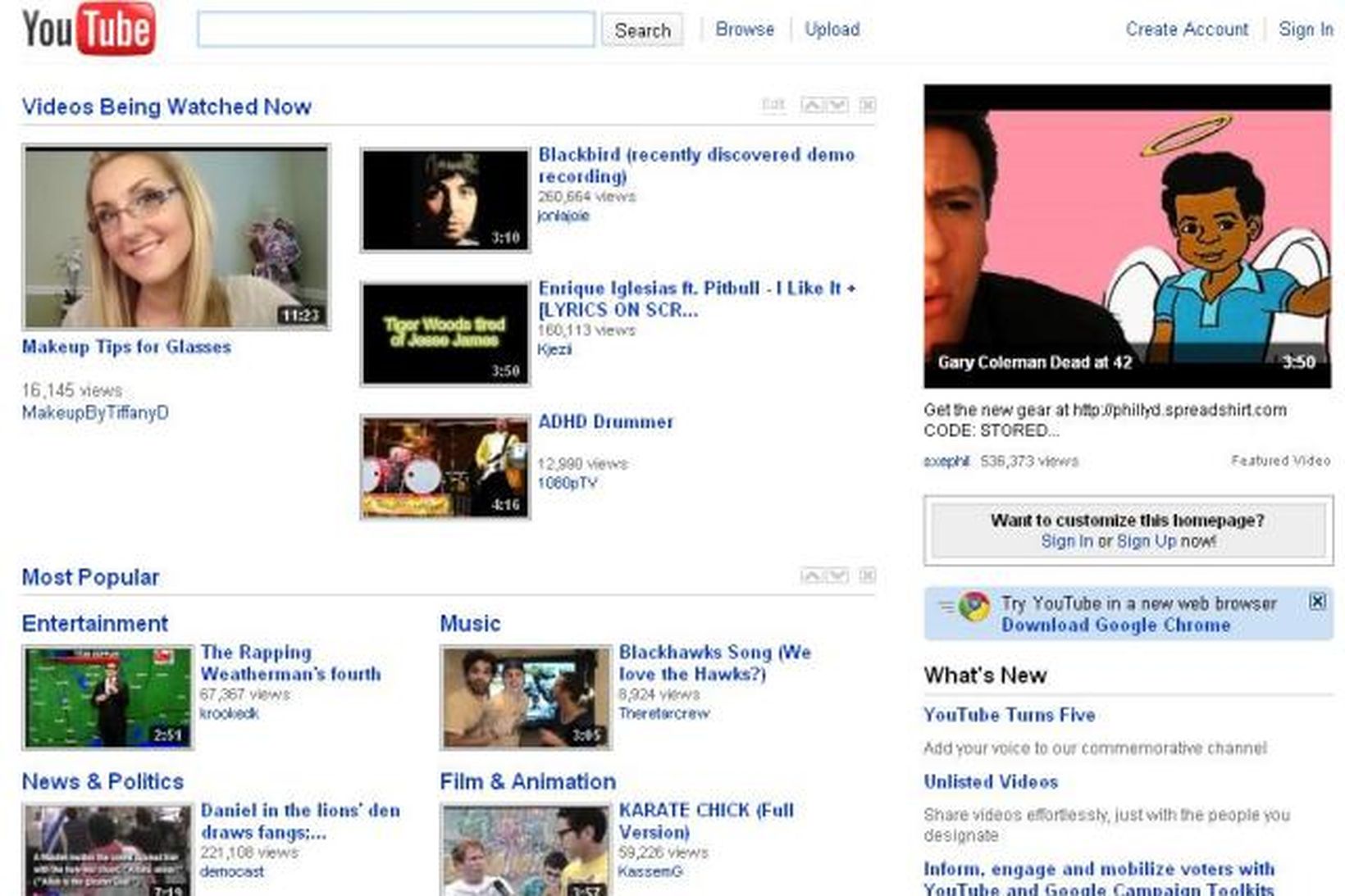Click the Search button

[x=642, y=30]
